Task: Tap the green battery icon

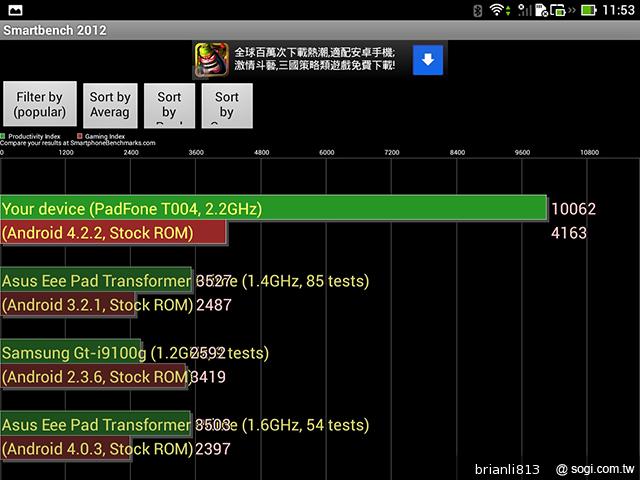Action: pos(589,10)
